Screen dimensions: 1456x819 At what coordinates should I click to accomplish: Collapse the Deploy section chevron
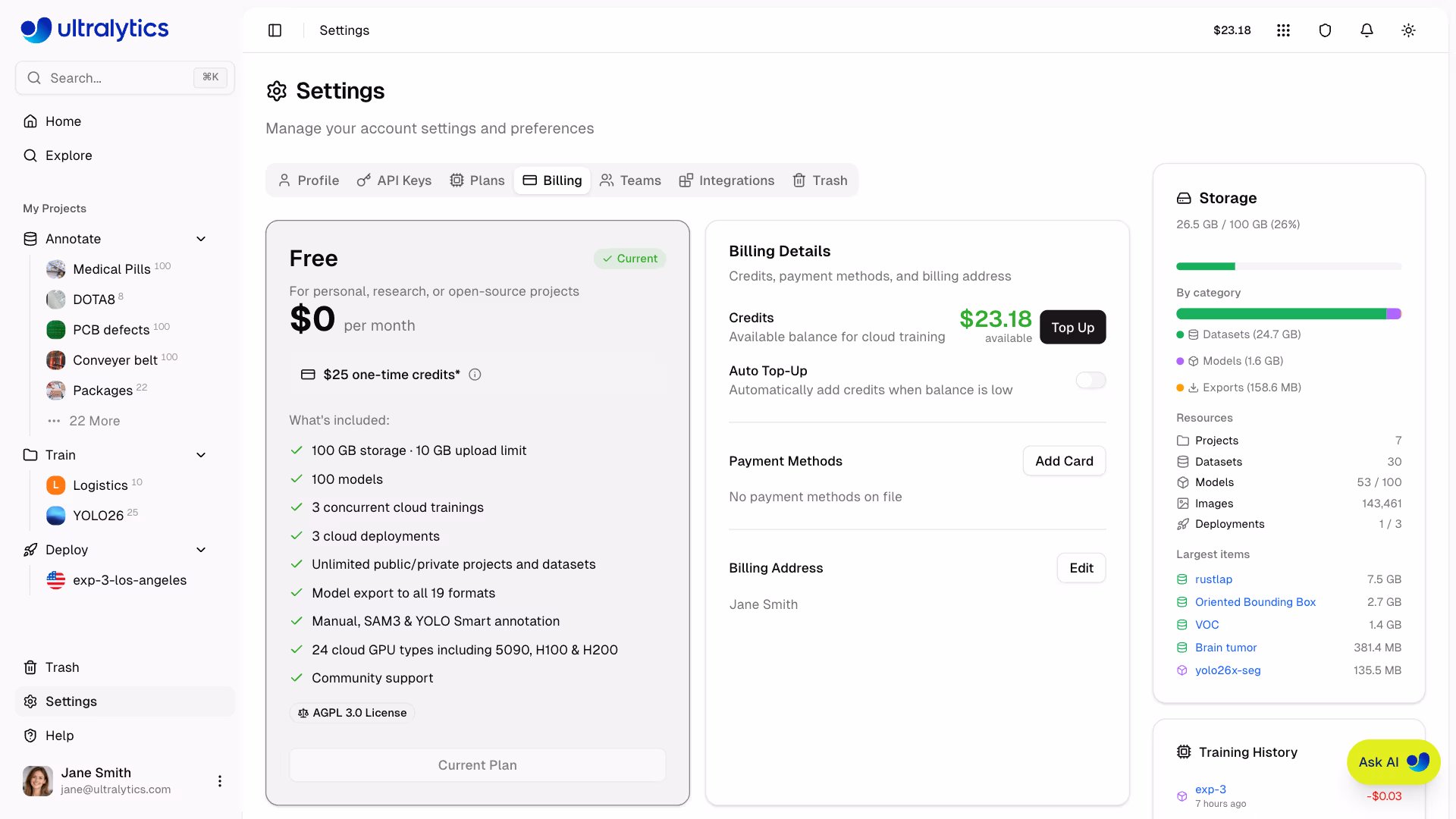point(201,550)
